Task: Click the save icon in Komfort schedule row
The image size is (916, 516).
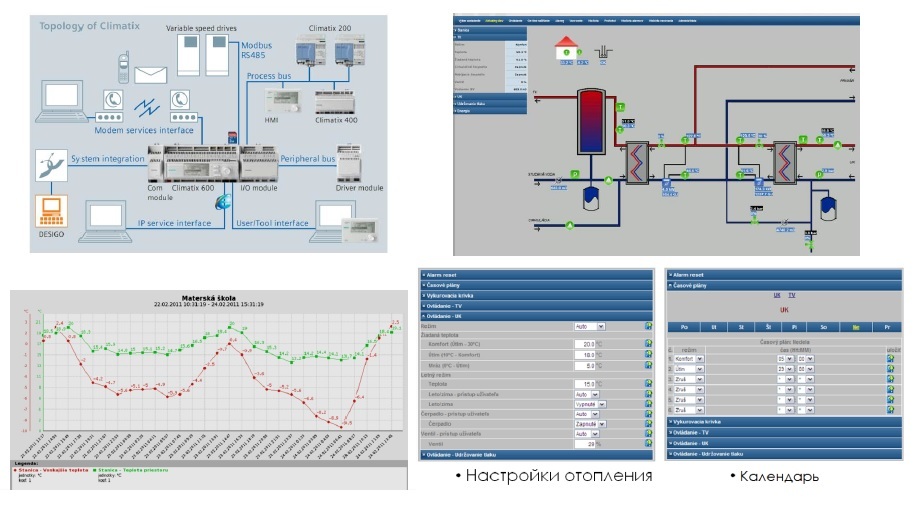Action: pos(890,357)
